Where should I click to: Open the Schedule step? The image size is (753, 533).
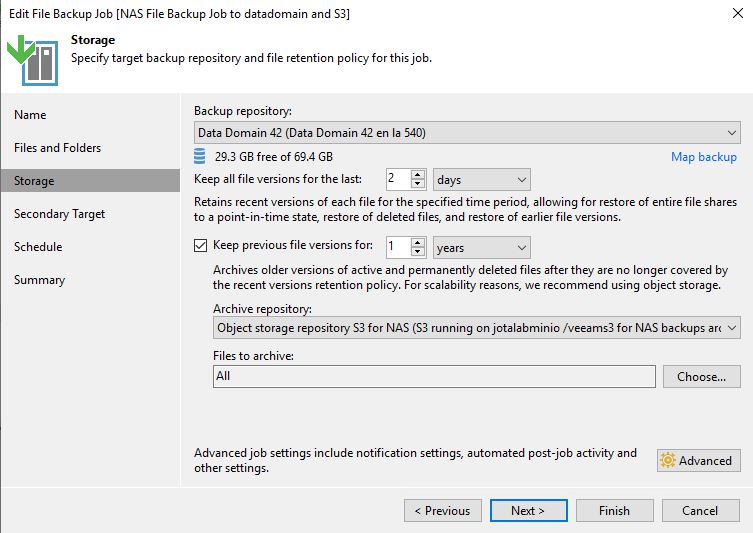[38, 247]
